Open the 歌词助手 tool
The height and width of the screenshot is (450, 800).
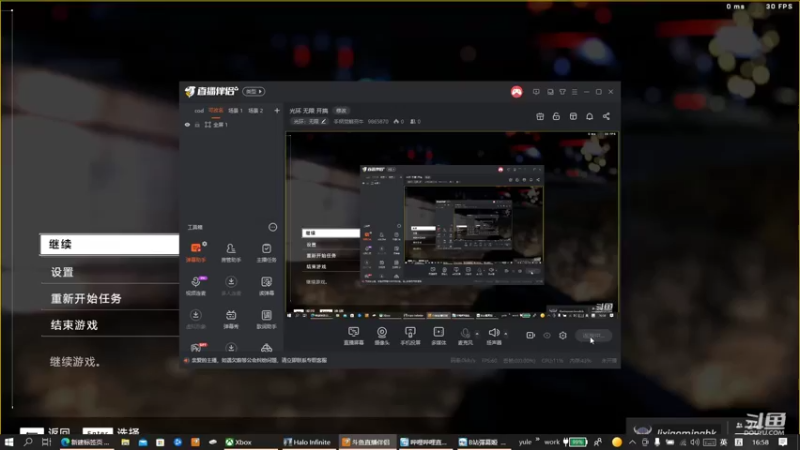coord(266,318)
